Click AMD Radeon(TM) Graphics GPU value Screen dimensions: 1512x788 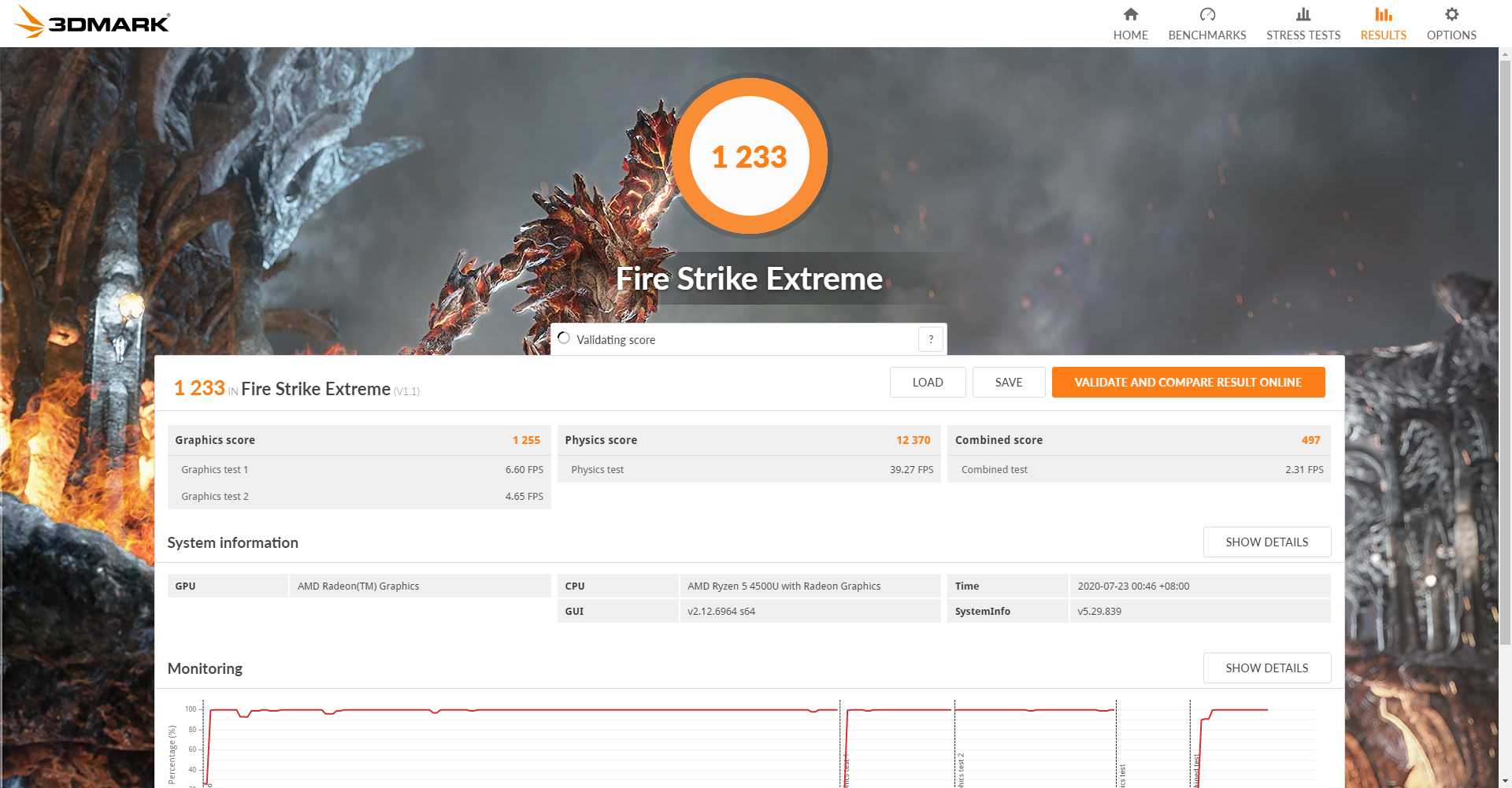pos(358,586)
